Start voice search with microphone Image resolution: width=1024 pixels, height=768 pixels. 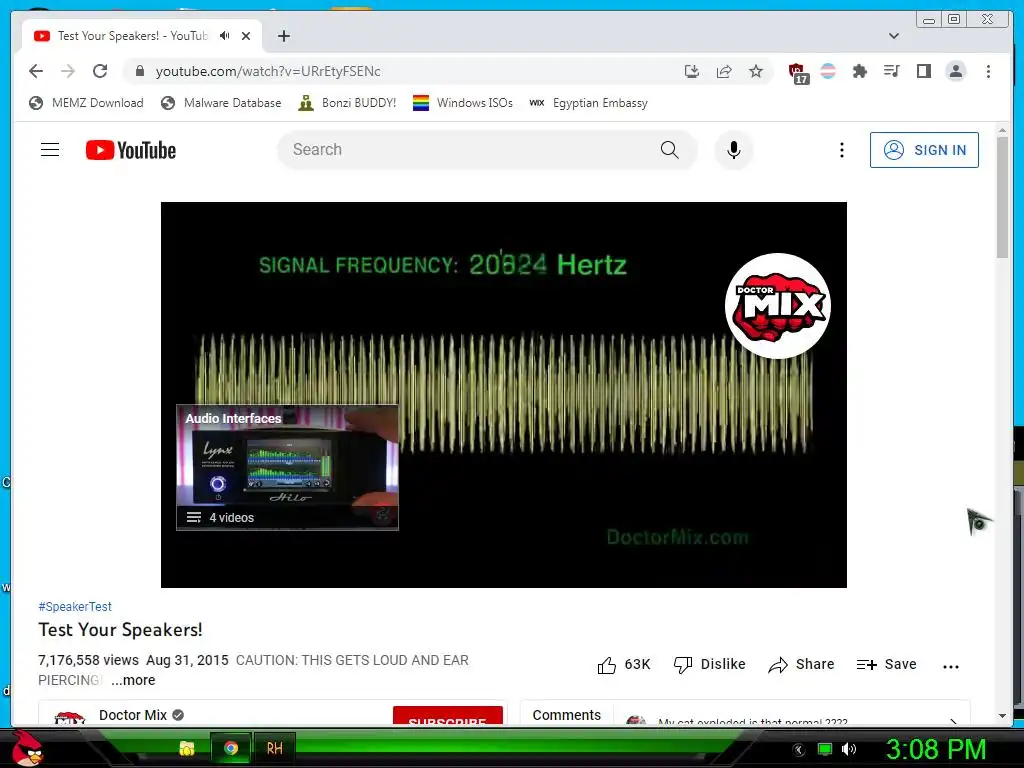point(734,150)
